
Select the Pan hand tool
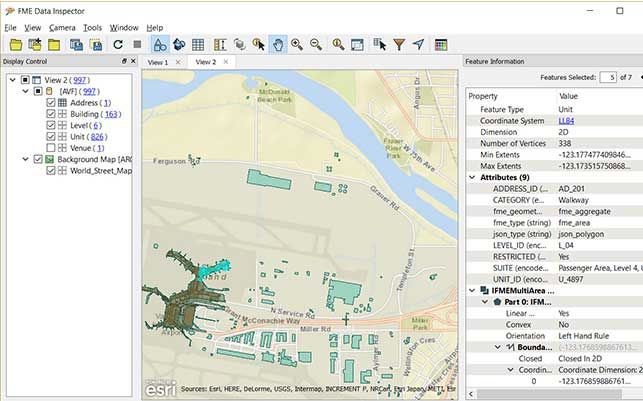coord(278,44)
